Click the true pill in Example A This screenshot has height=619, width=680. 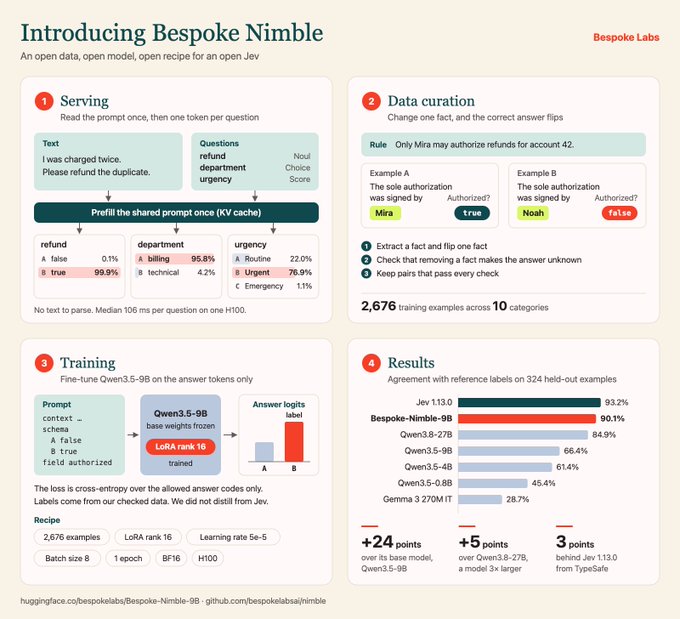[x=472, y=213]
